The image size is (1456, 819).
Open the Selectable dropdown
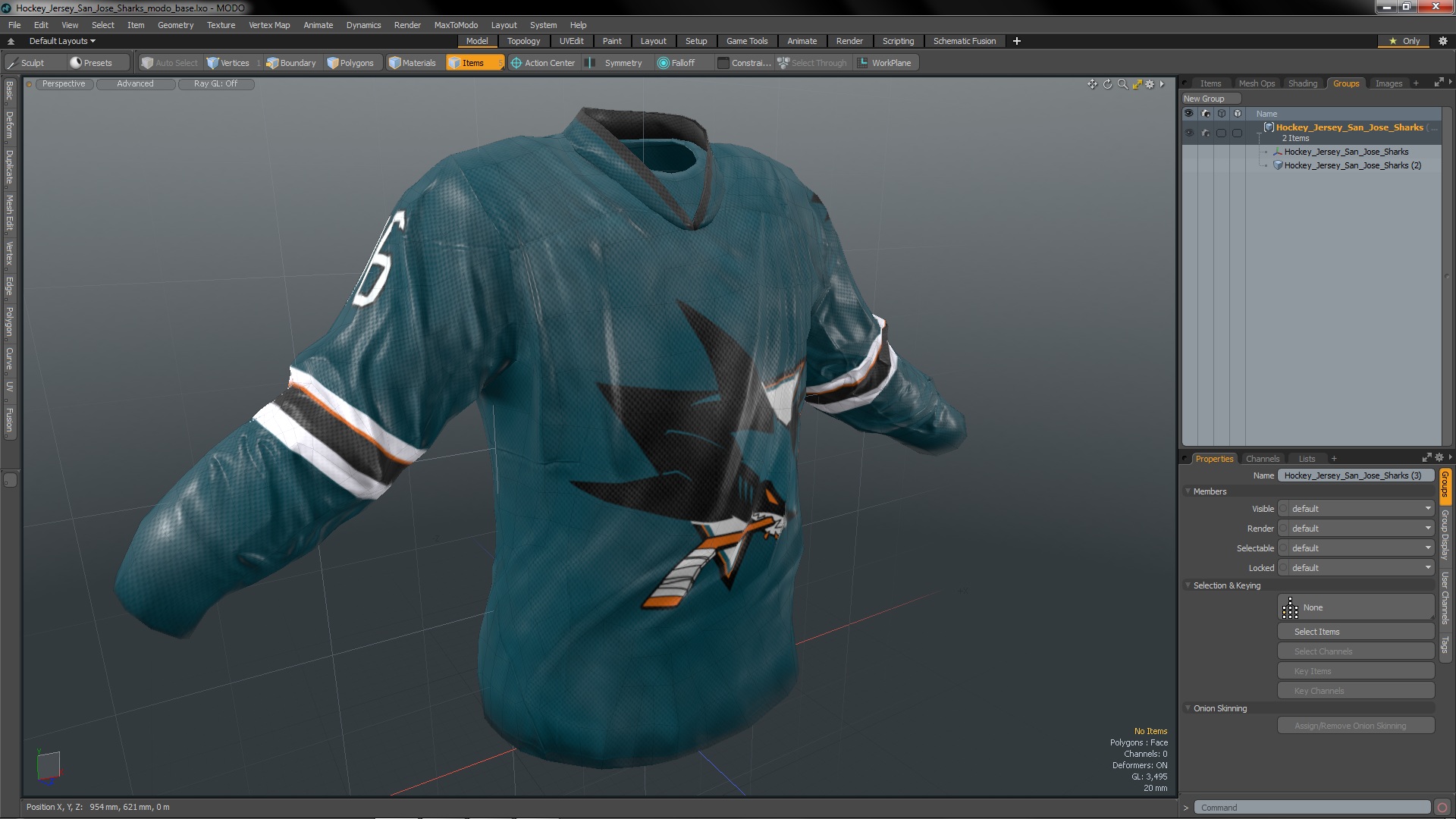pos(1361,548)
